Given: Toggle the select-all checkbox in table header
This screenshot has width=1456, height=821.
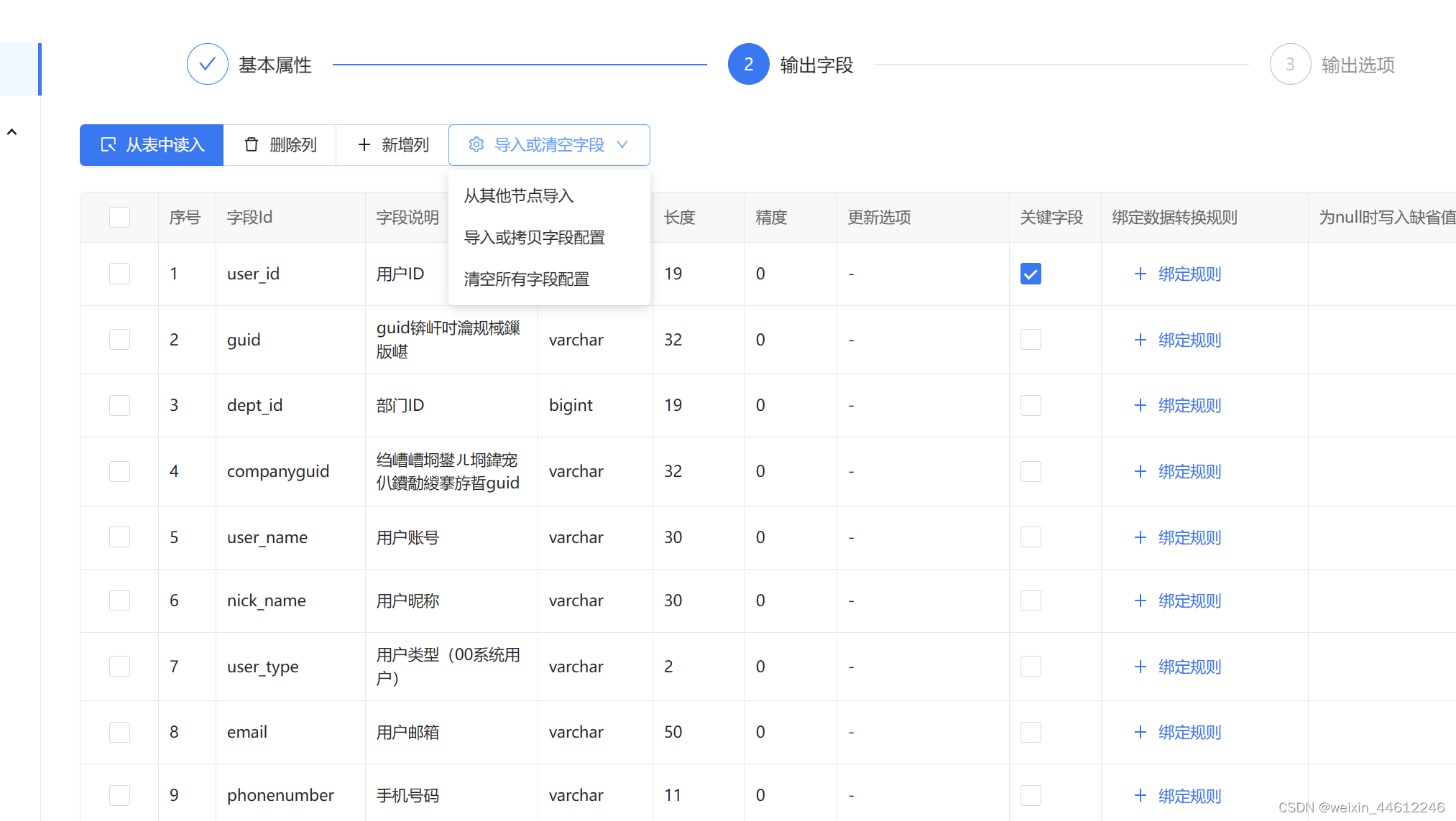Looking at the screenshot, I should [x=119, y=218].
